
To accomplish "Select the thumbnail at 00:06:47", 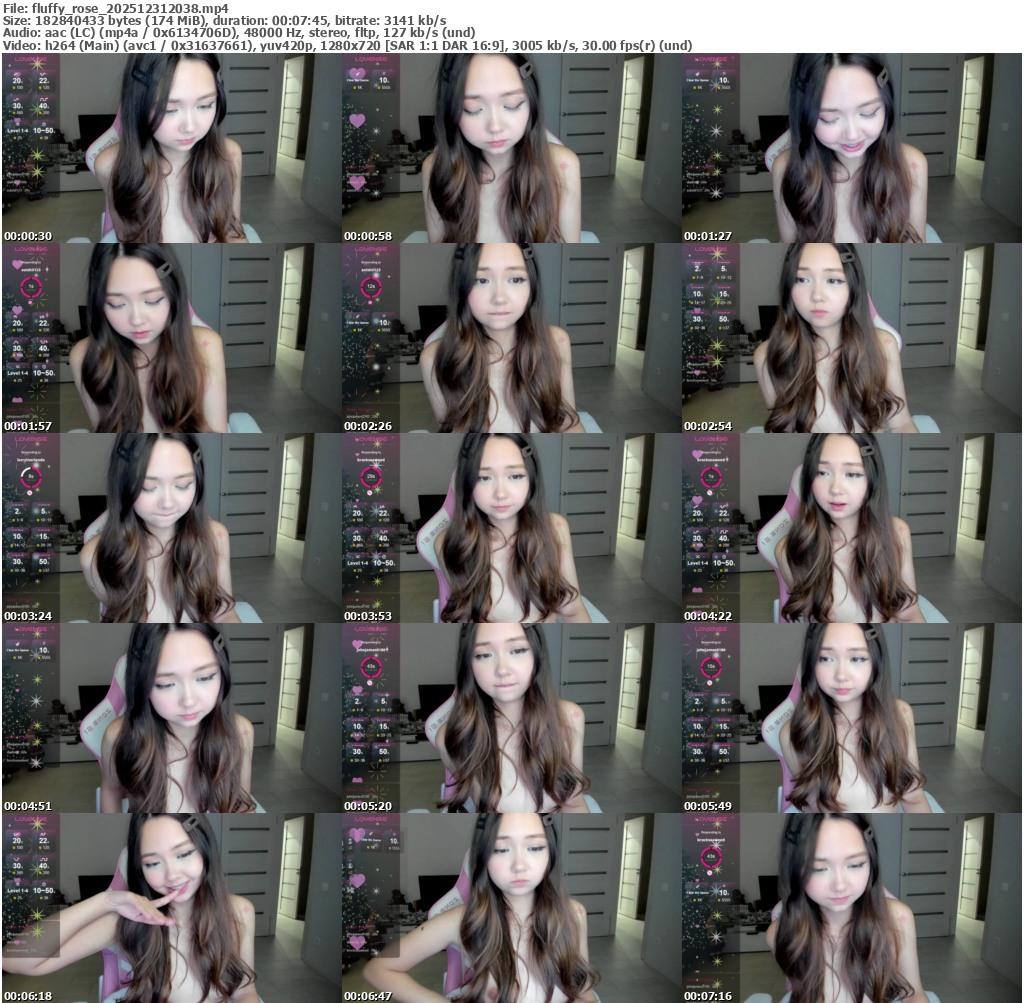I will [x=511, y=908].
